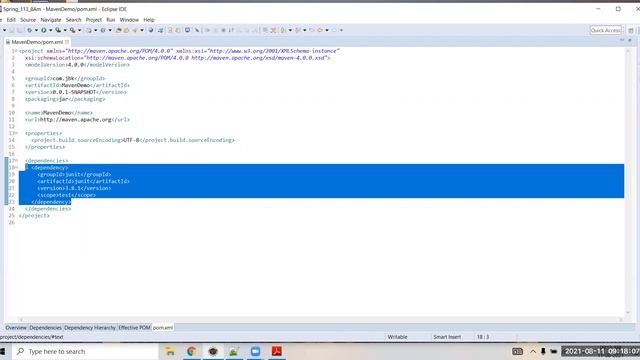
Task: Open the Run configurations dropdown arrow
Action: (50, 30)
